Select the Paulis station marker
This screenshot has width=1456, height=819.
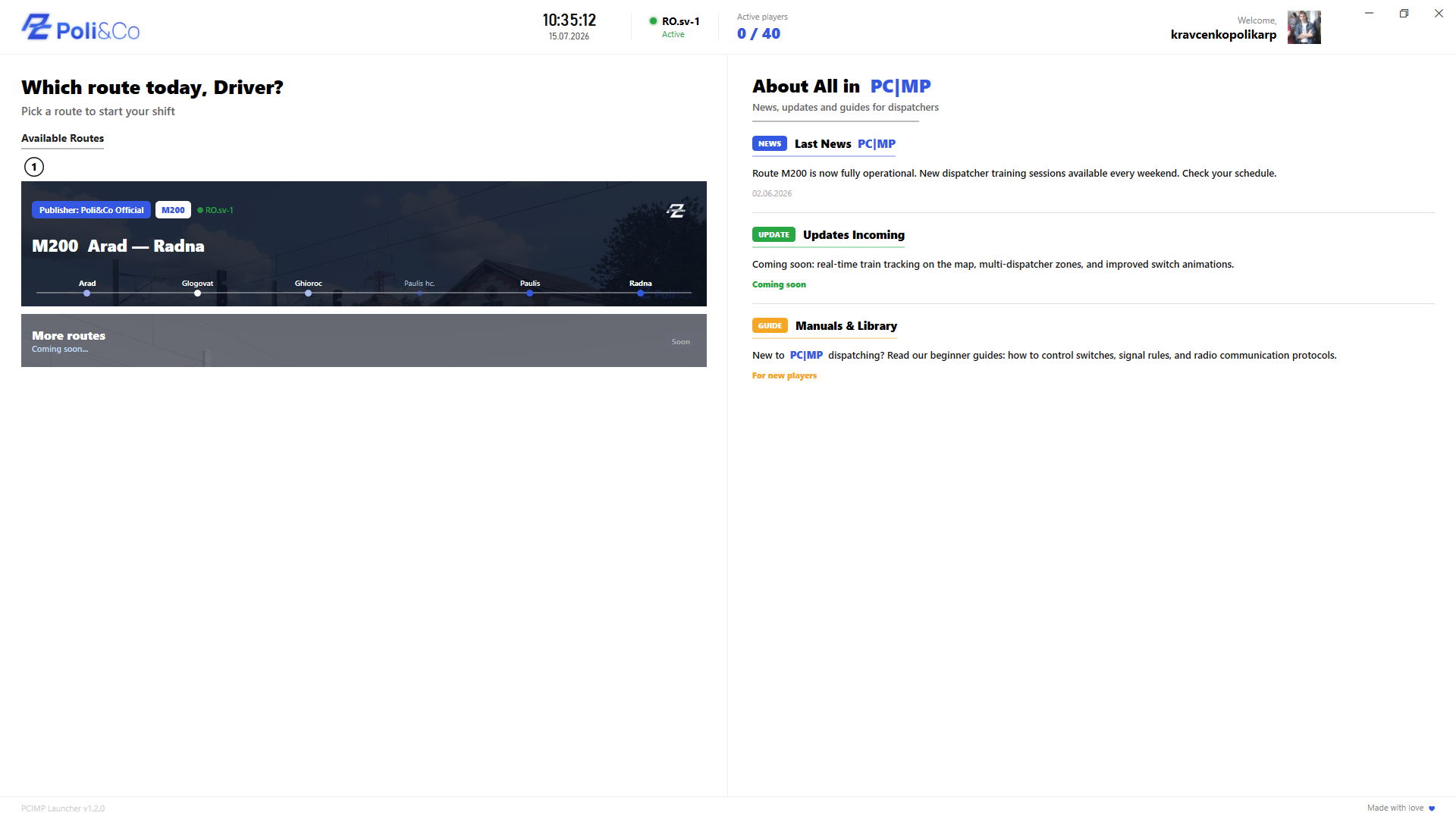[x=530, y=293]
